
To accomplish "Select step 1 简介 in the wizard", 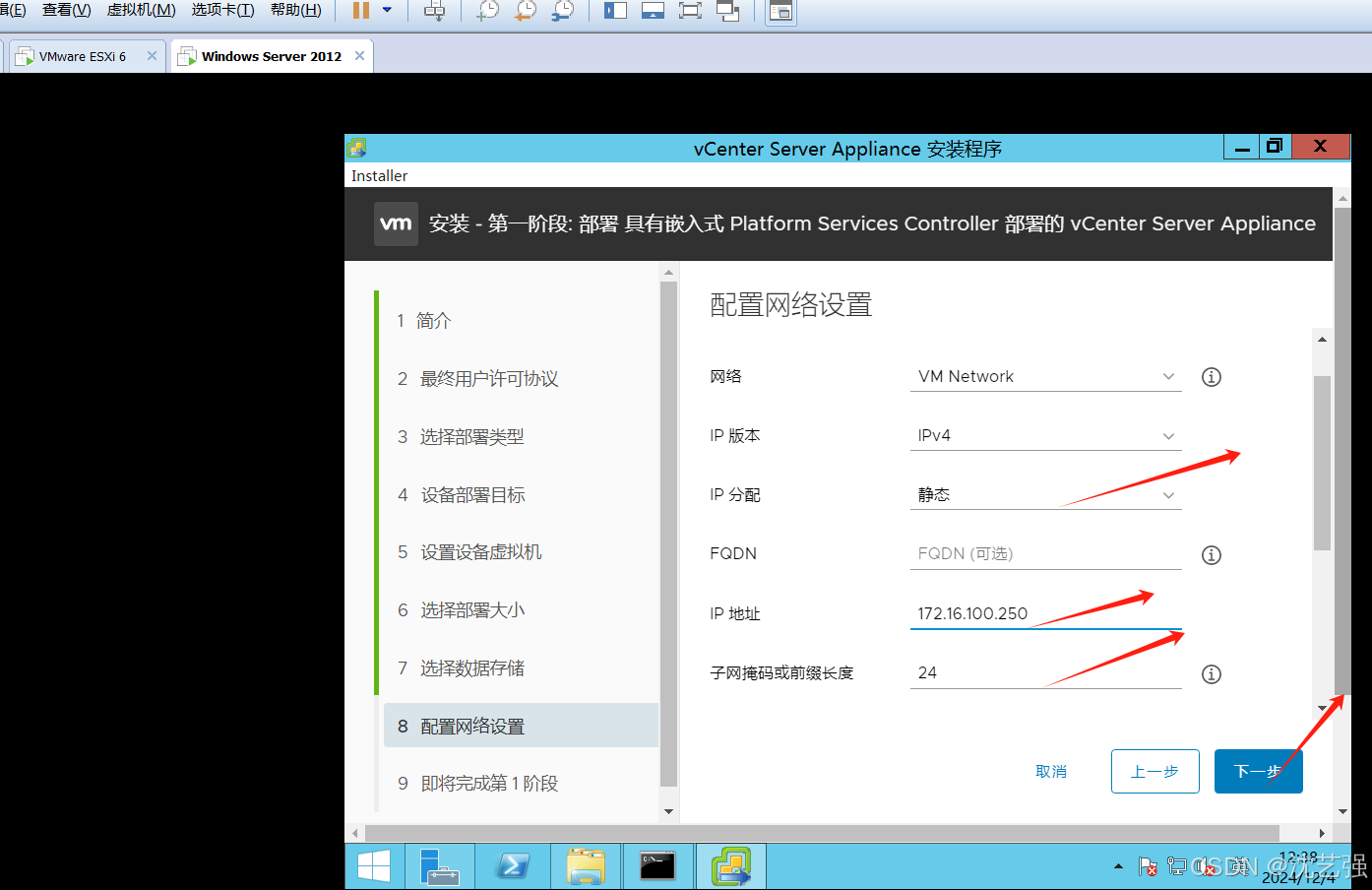I will point(521,320).
